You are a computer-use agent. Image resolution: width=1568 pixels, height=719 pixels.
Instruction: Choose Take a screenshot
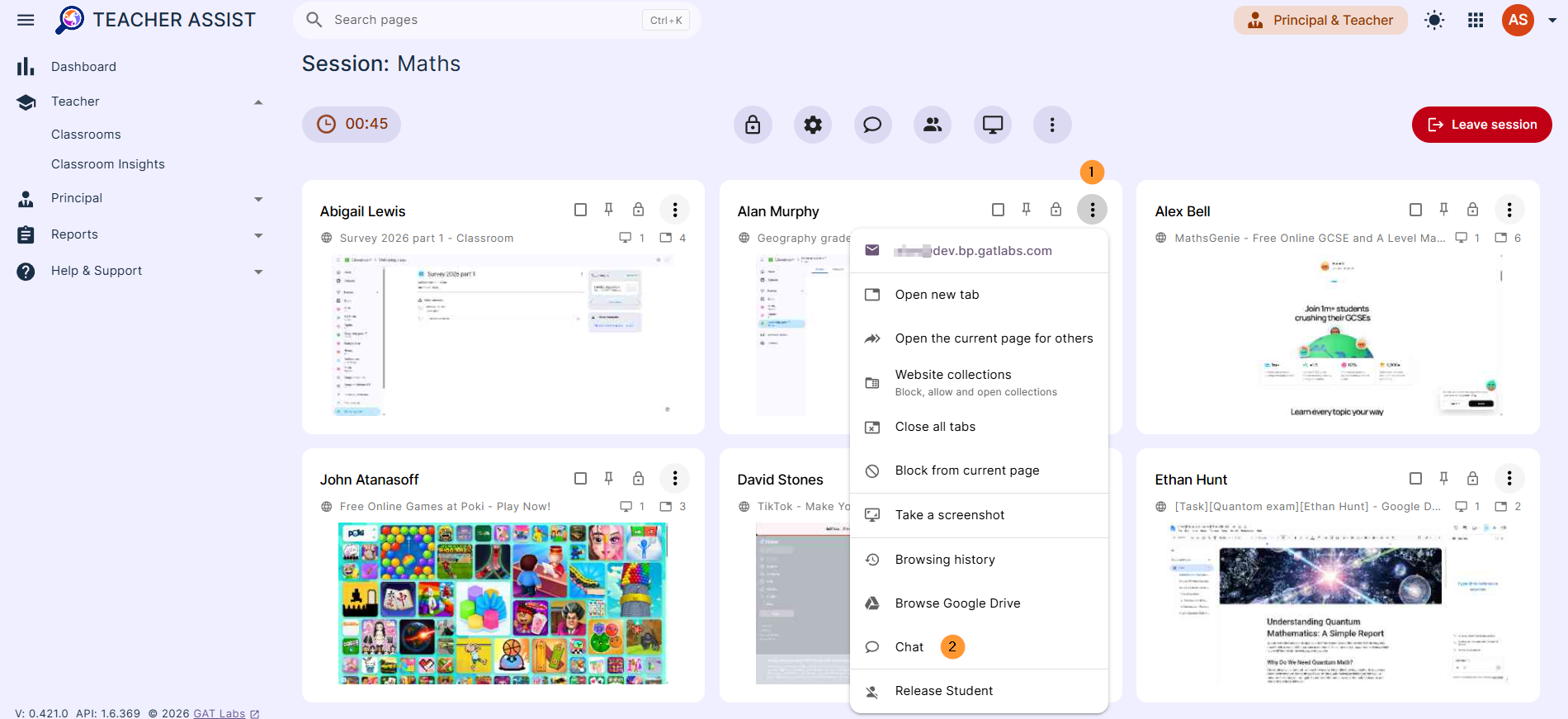(x=979, y=515)
